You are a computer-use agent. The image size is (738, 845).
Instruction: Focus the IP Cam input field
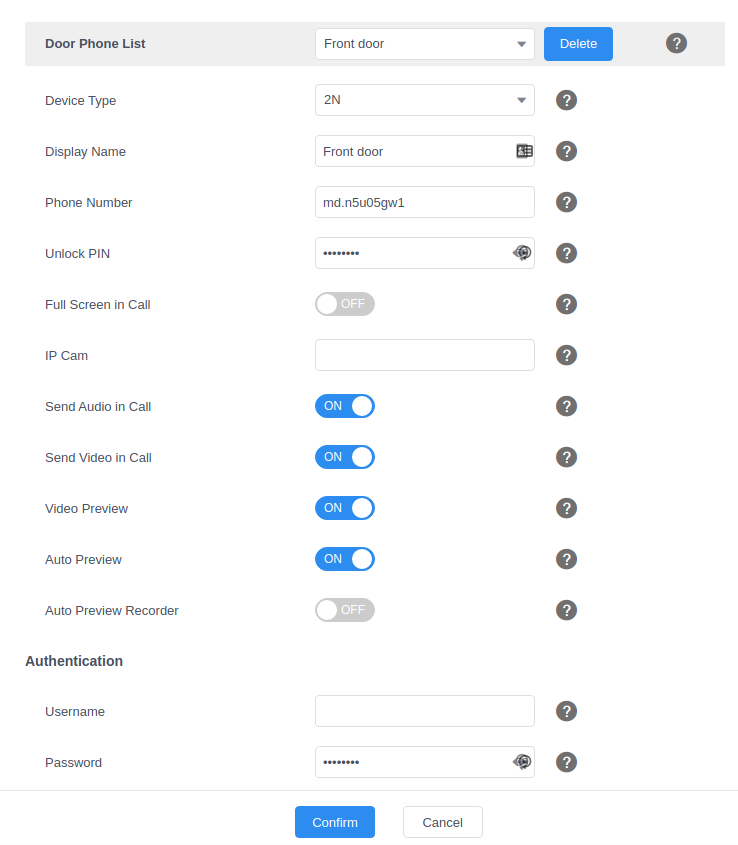pyautogui.click(x=424, y=355)
